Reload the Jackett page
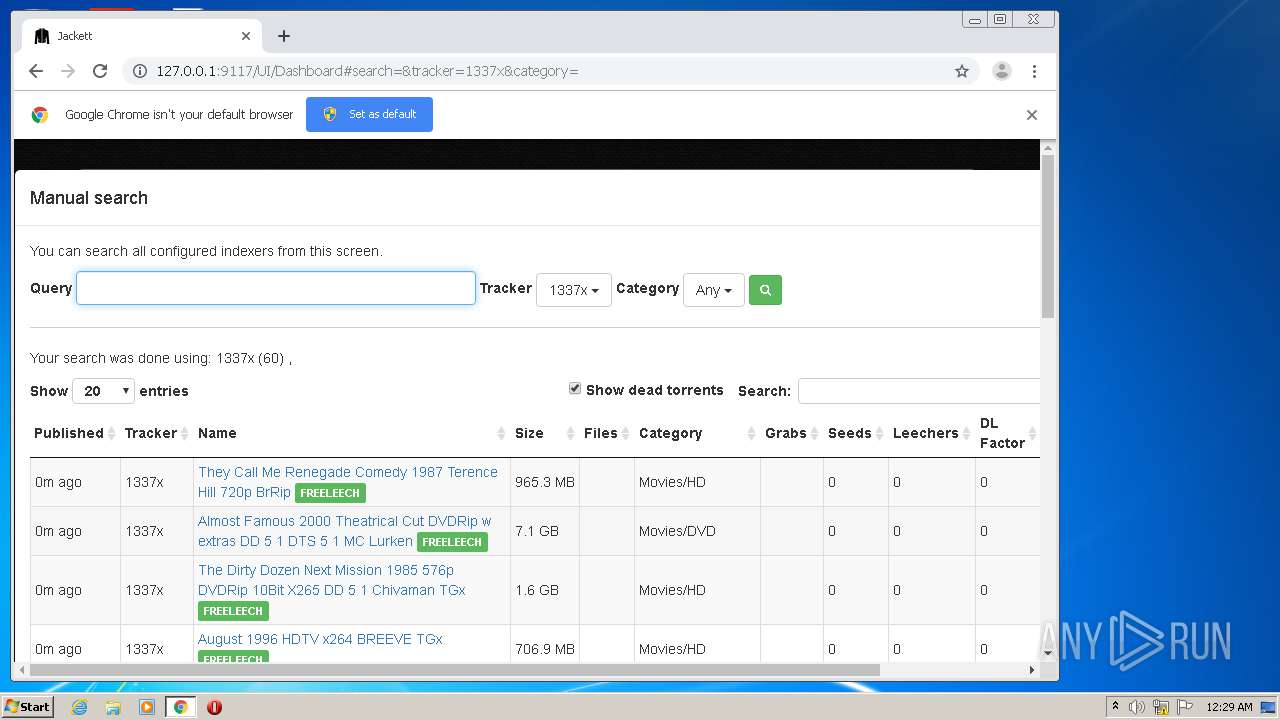This screenshot has width=1280, height=720. pos(100,71)
